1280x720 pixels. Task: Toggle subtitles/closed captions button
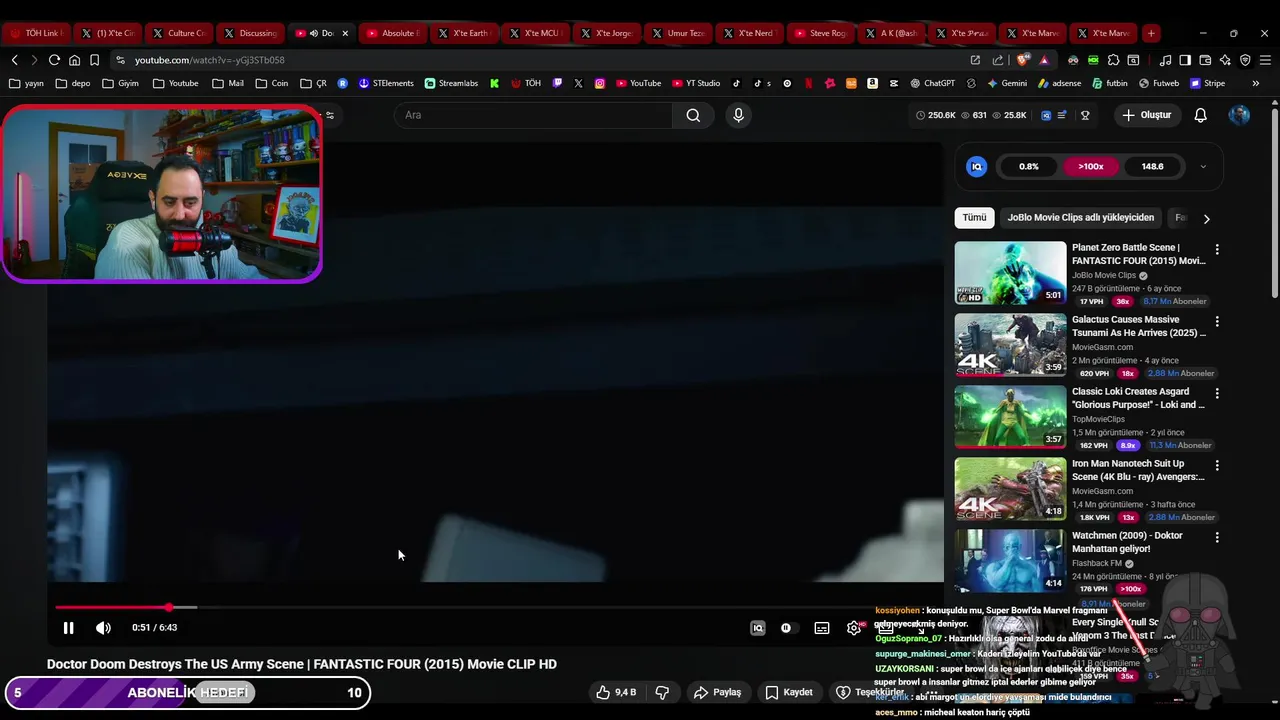point(822,628)
